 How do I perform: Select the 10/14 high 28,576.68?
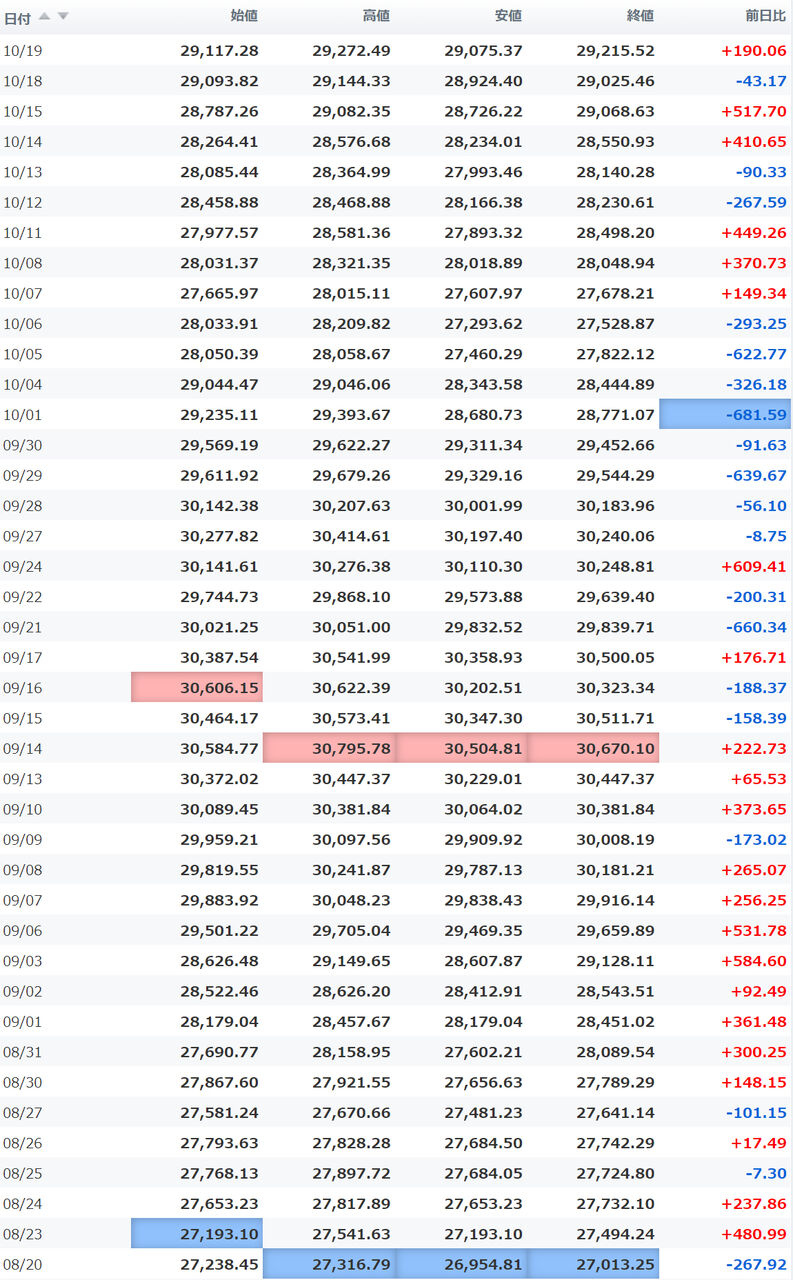point(351,141)
